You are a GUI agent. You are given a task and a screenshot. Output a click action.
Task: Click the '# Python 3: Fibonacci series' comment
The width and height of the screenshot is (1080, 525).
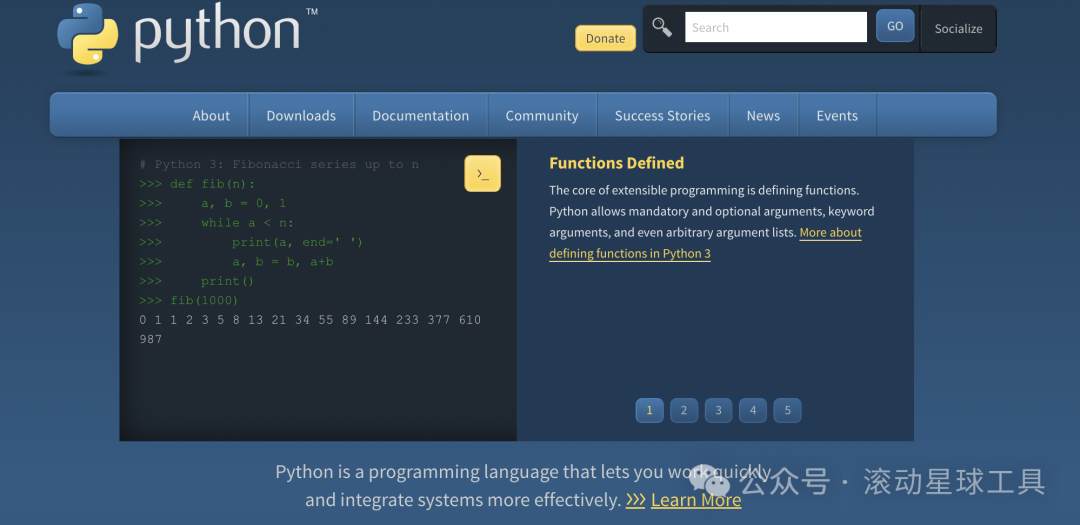[279, 165]
